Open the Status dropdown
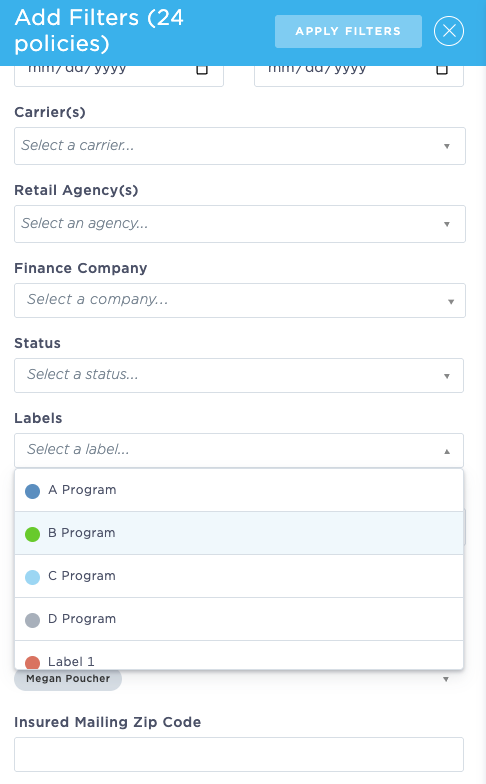Viewport: 486px width, 784px height. click(238, 376)
